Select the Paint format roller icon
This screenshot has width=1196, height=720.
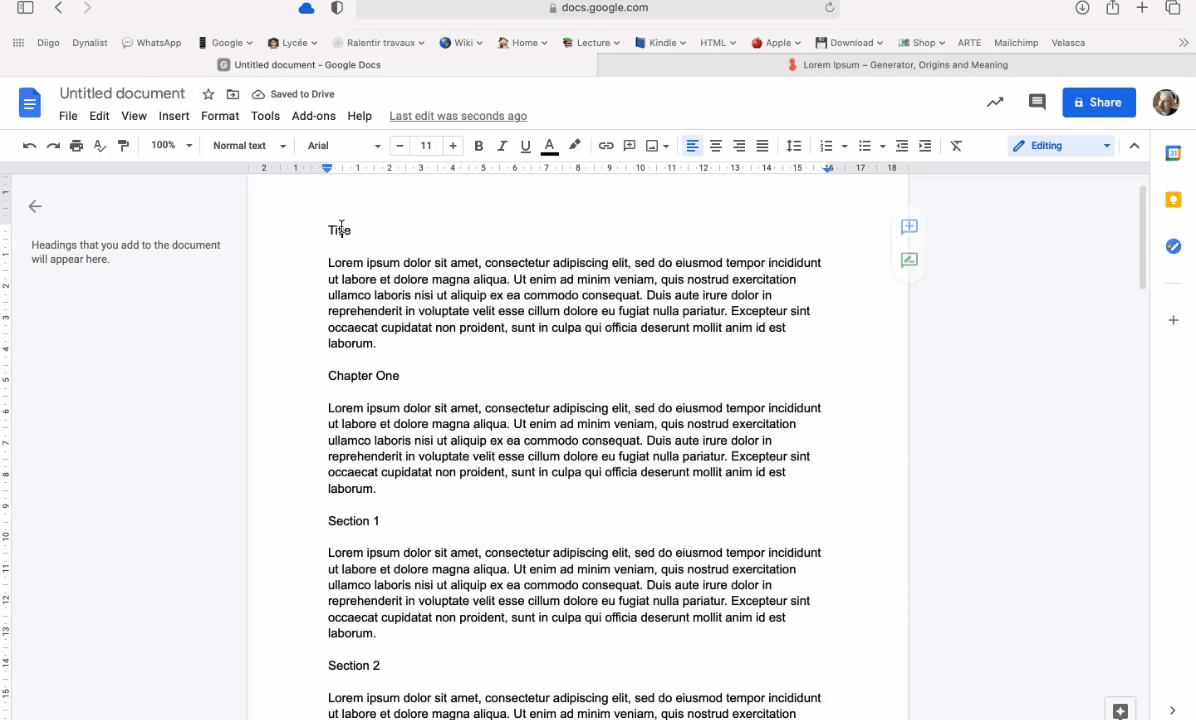point(123,146)
